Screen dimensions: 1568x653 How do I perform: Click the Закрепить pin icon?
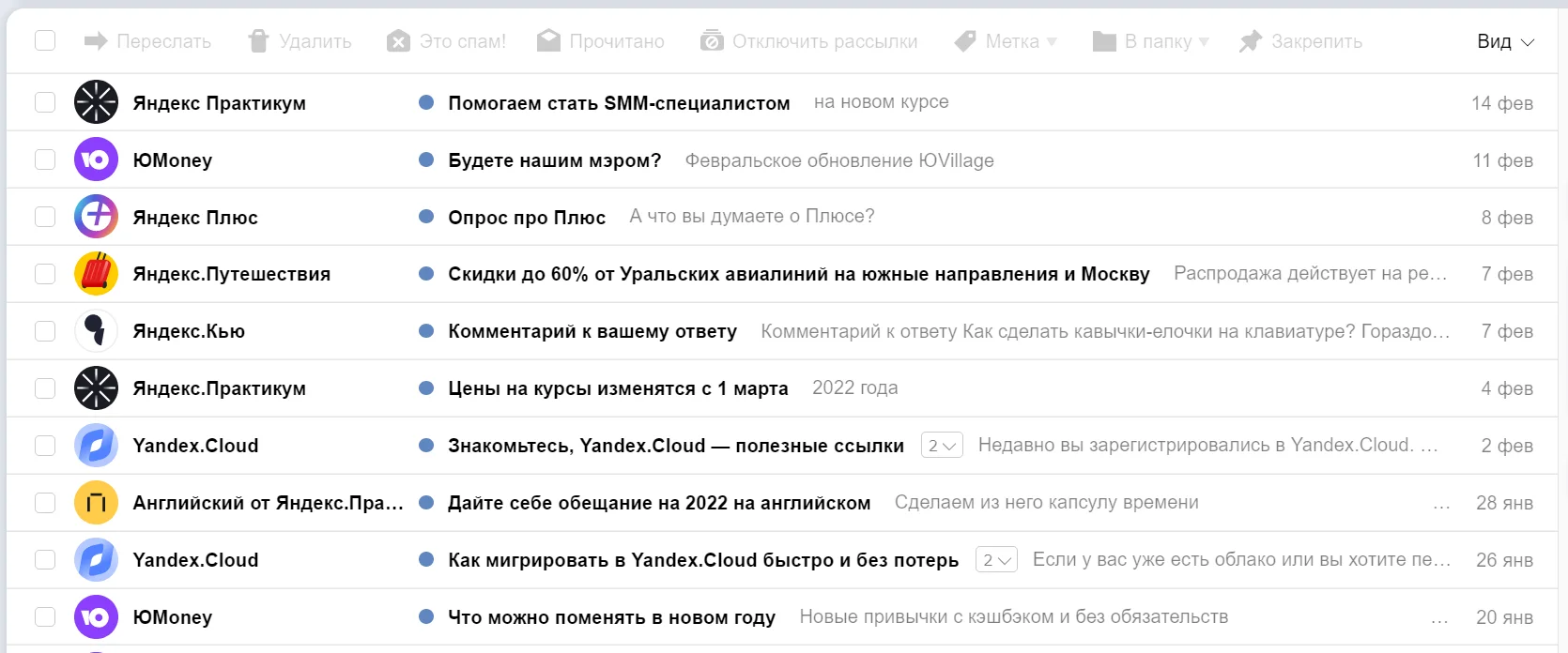coord(1250,41)
